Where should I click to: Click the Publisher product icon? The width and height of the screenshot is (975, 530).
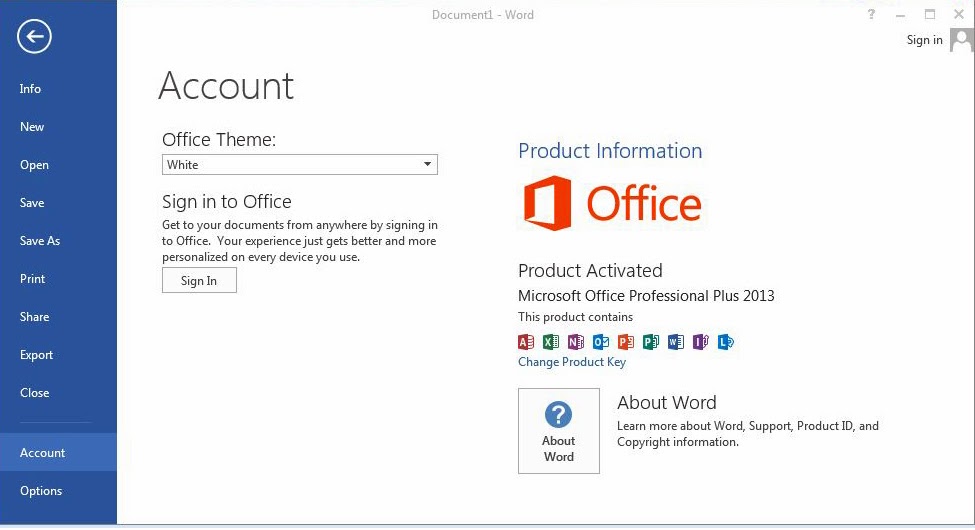651,342
